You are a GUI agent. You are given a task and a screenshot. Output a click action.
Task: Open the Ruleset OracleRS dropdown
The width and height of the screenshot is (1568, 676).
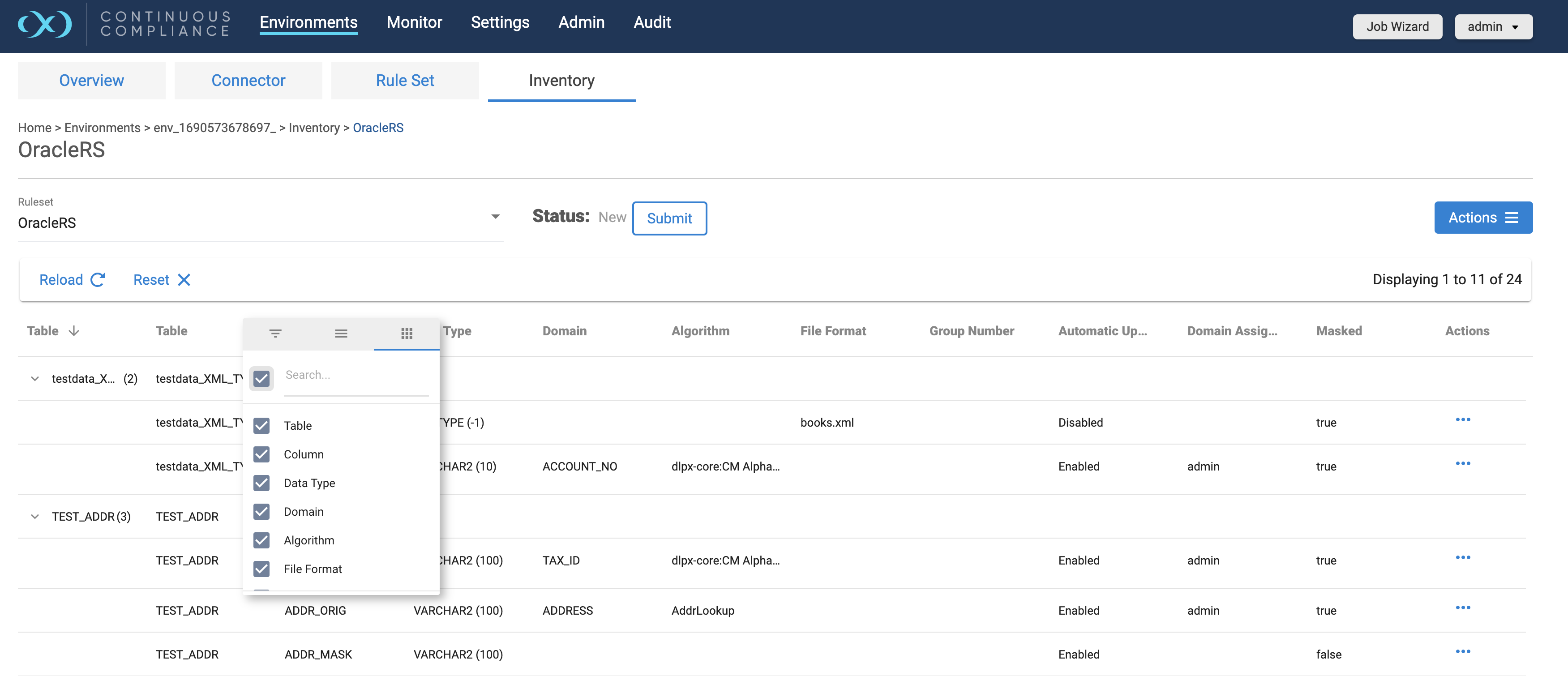click(x=495, y=217)
